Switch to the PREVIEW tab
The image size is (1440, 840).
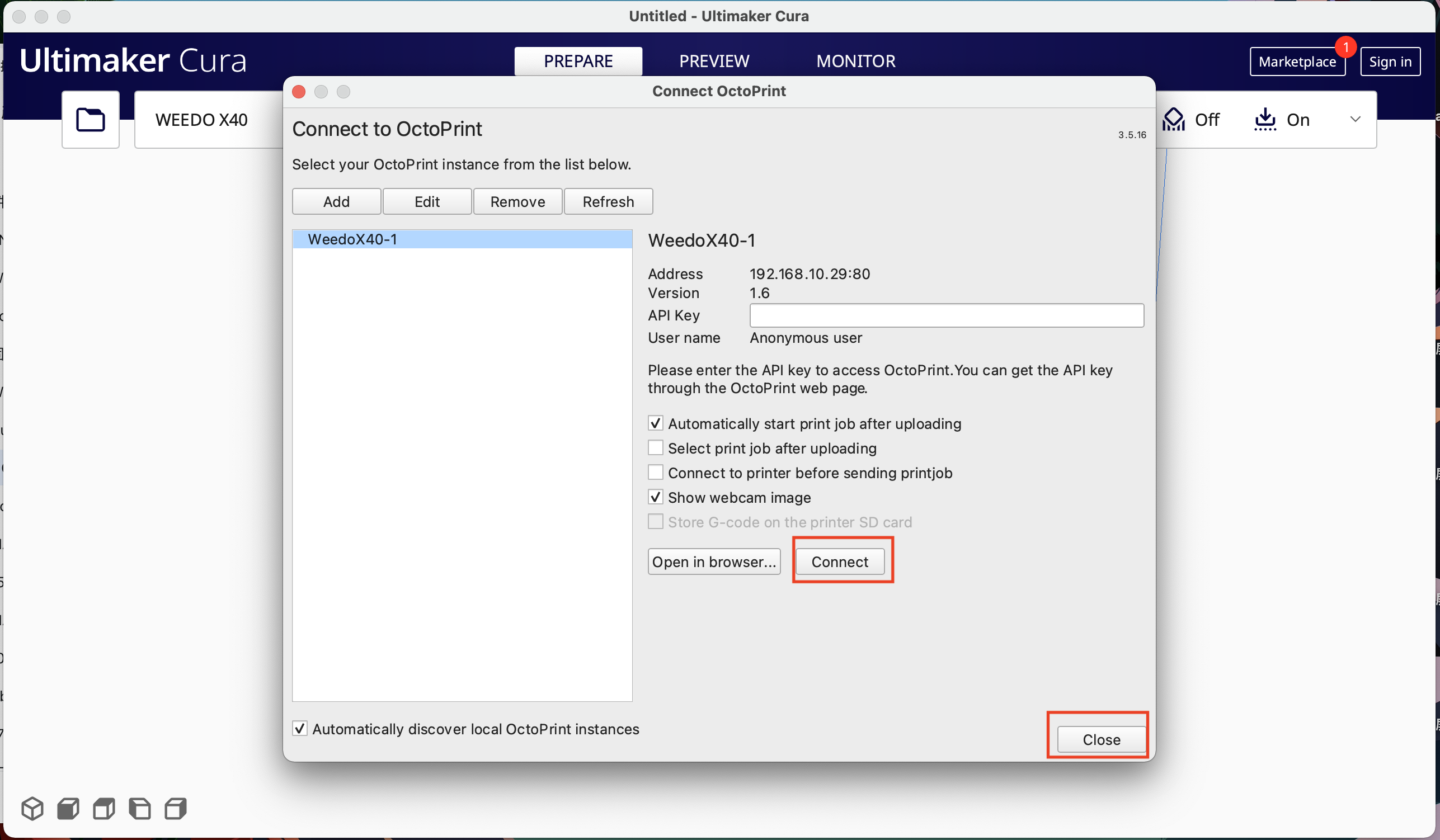click(x=714, y=61)
